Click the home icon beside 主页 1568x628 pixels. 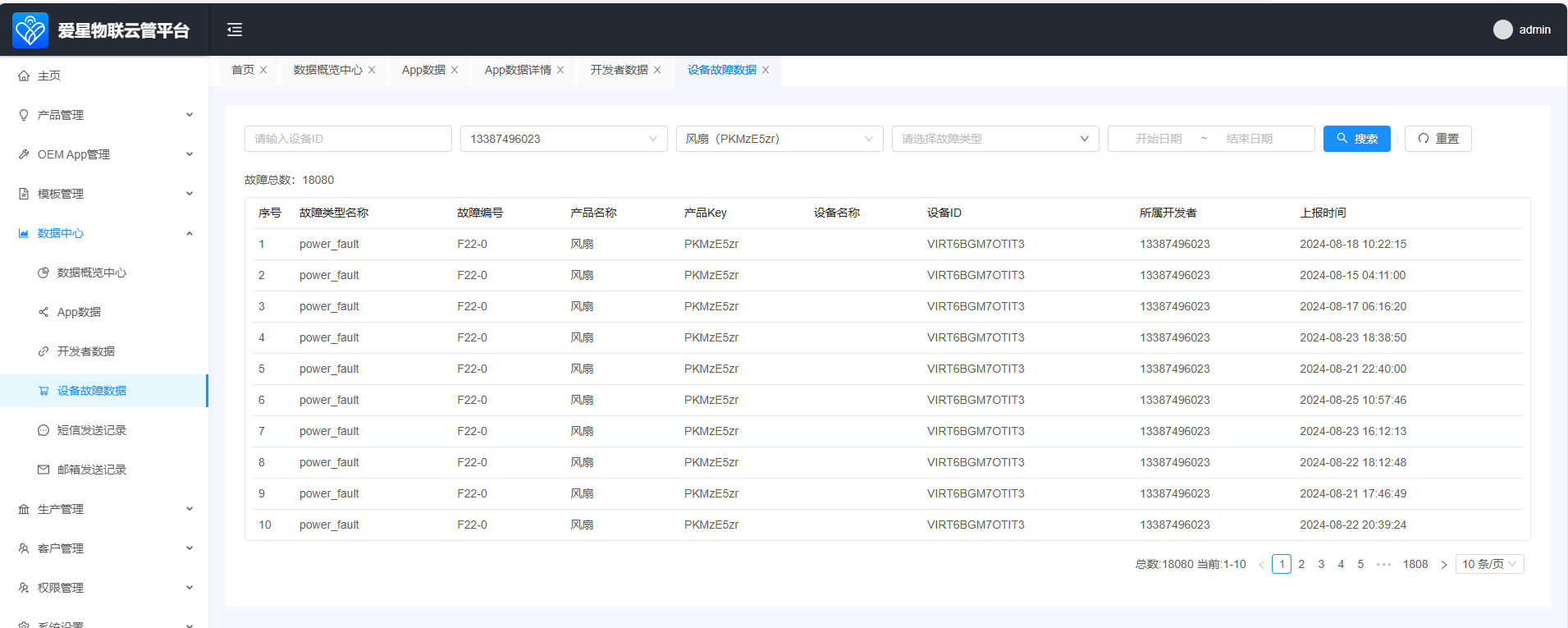[24, 76]
